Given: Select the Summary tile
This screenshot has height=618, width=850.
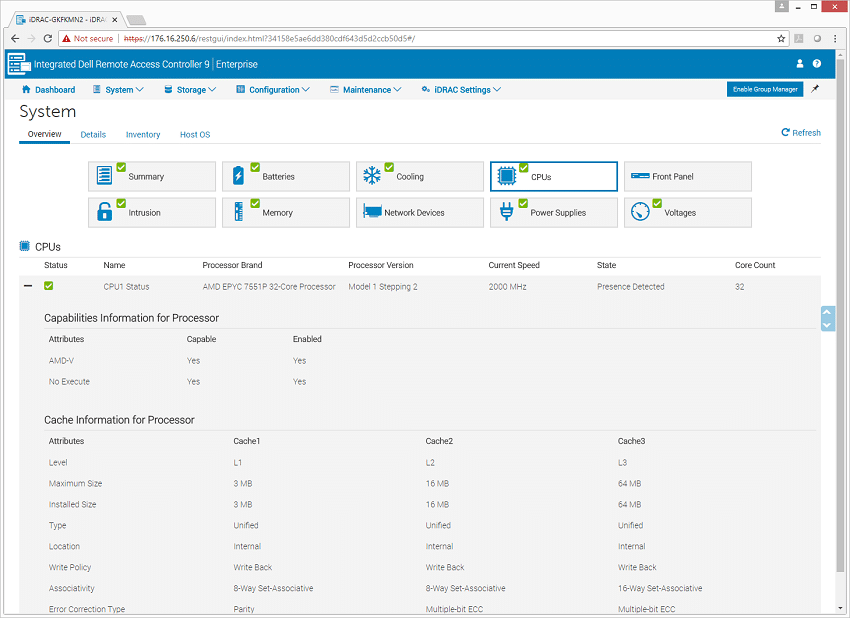Looking at the screenshot, I should pyautogui.click(x=152, y=176).
